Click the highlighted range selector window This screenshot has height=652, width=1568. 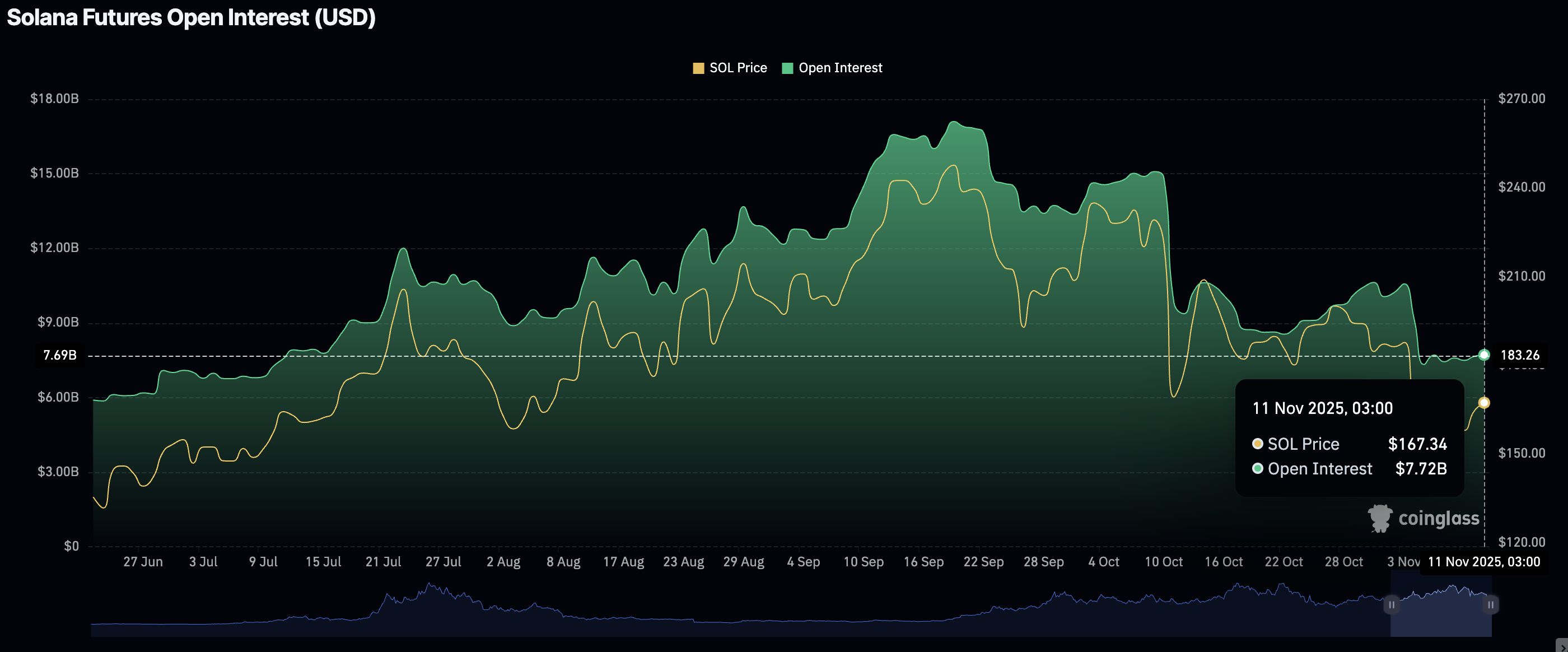(x=1441, y=615)
